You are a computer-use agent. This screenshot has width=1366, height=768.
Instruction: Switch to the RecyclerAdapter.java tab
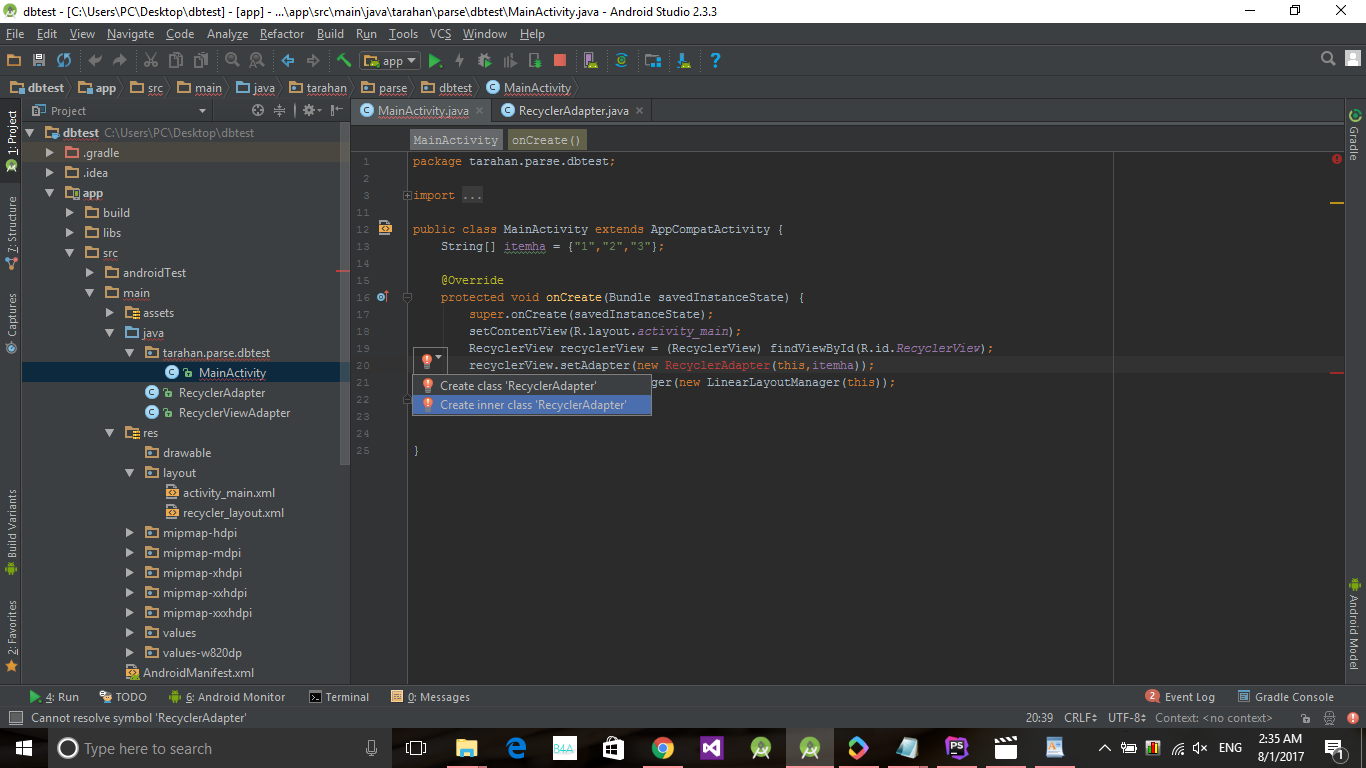(573, 111)
